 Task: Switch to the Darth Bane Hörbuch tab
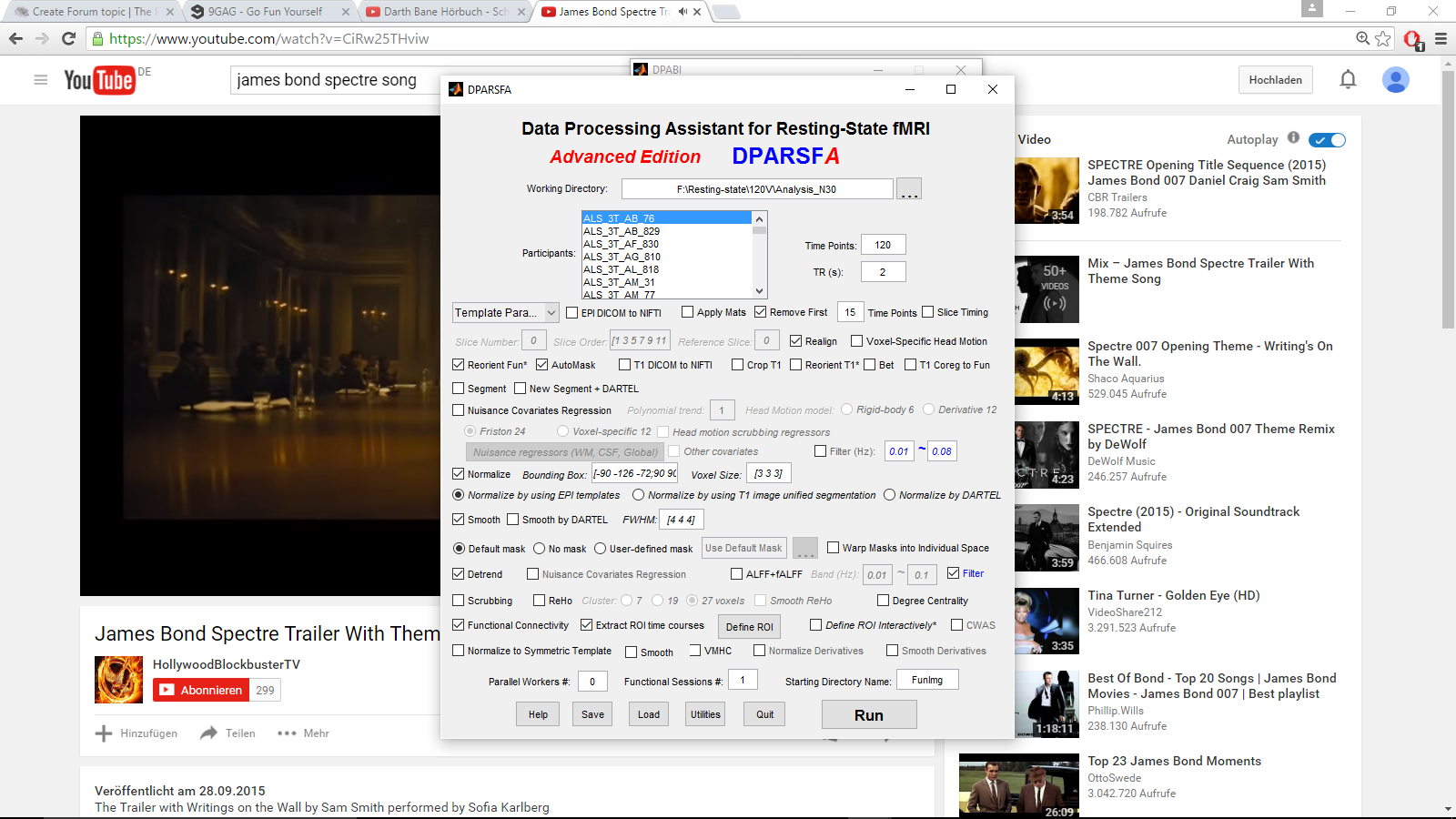pos(445,12)
